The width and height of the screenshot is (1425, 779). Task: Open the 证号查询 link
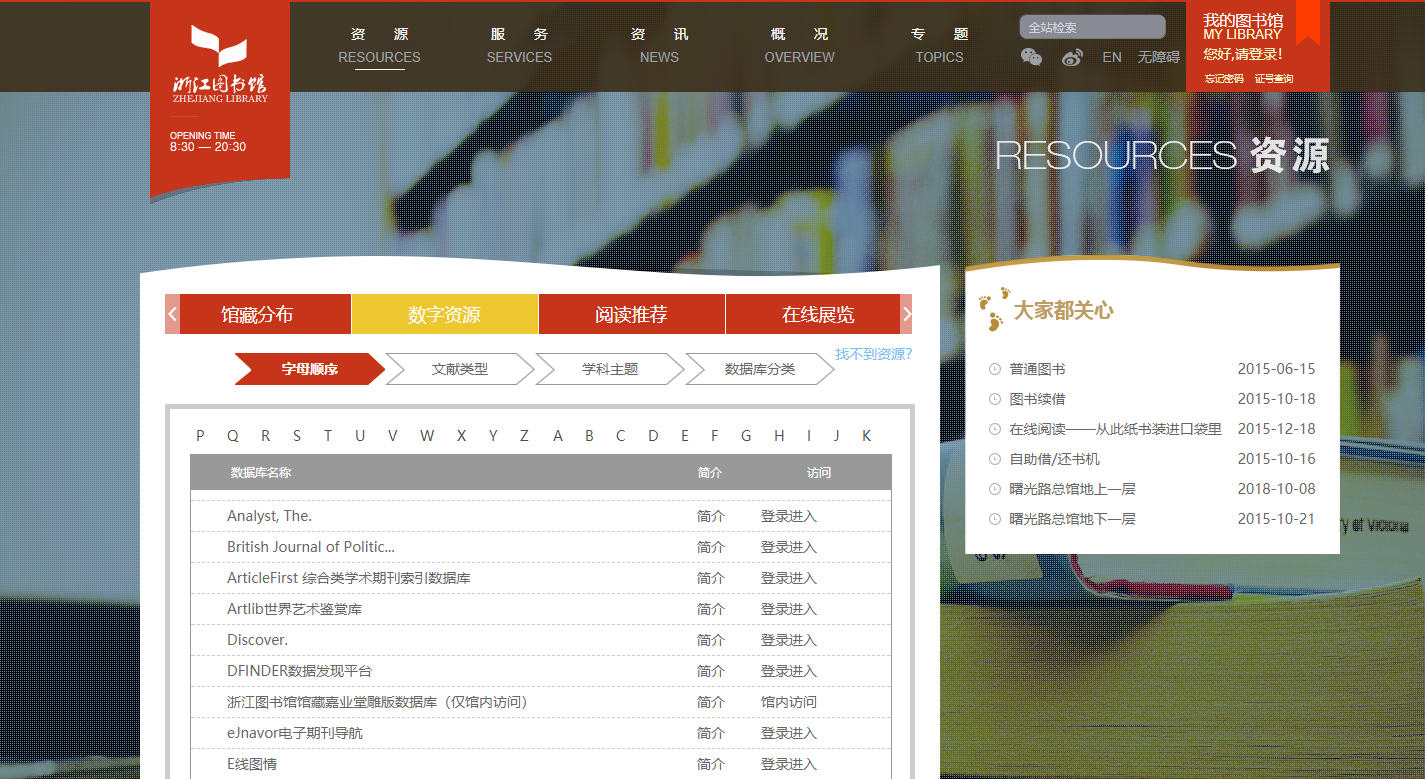click(1274, 79)
